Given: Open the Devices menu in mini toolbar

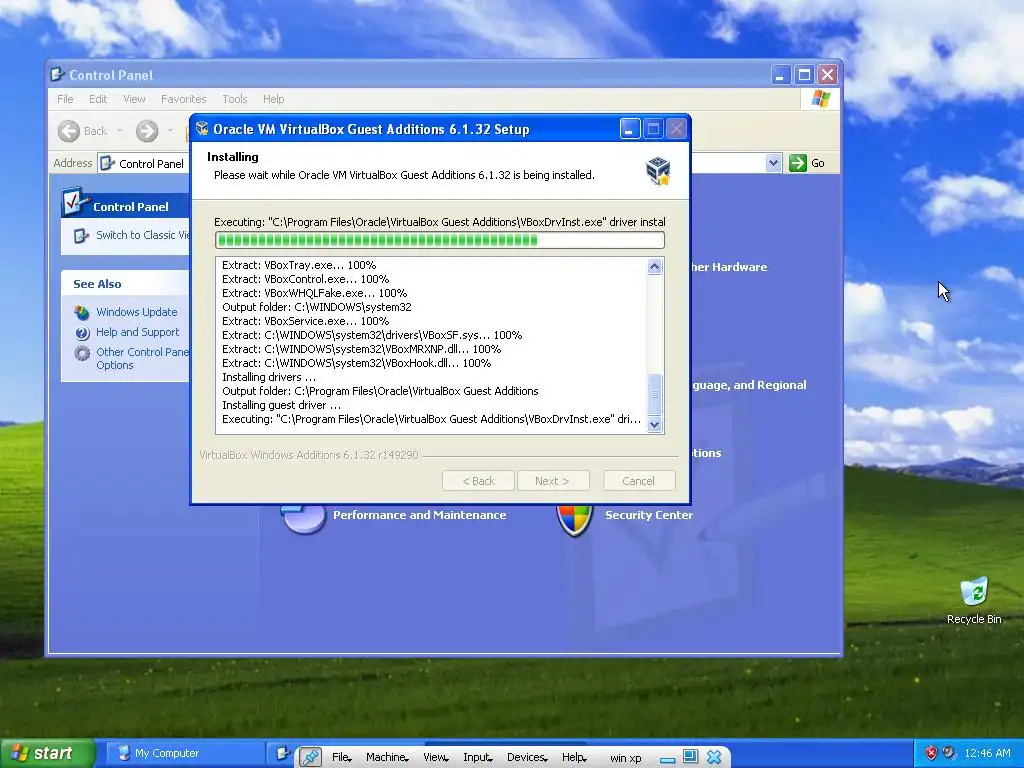Looking at the screenshot, I should click(x=527, y=757).
